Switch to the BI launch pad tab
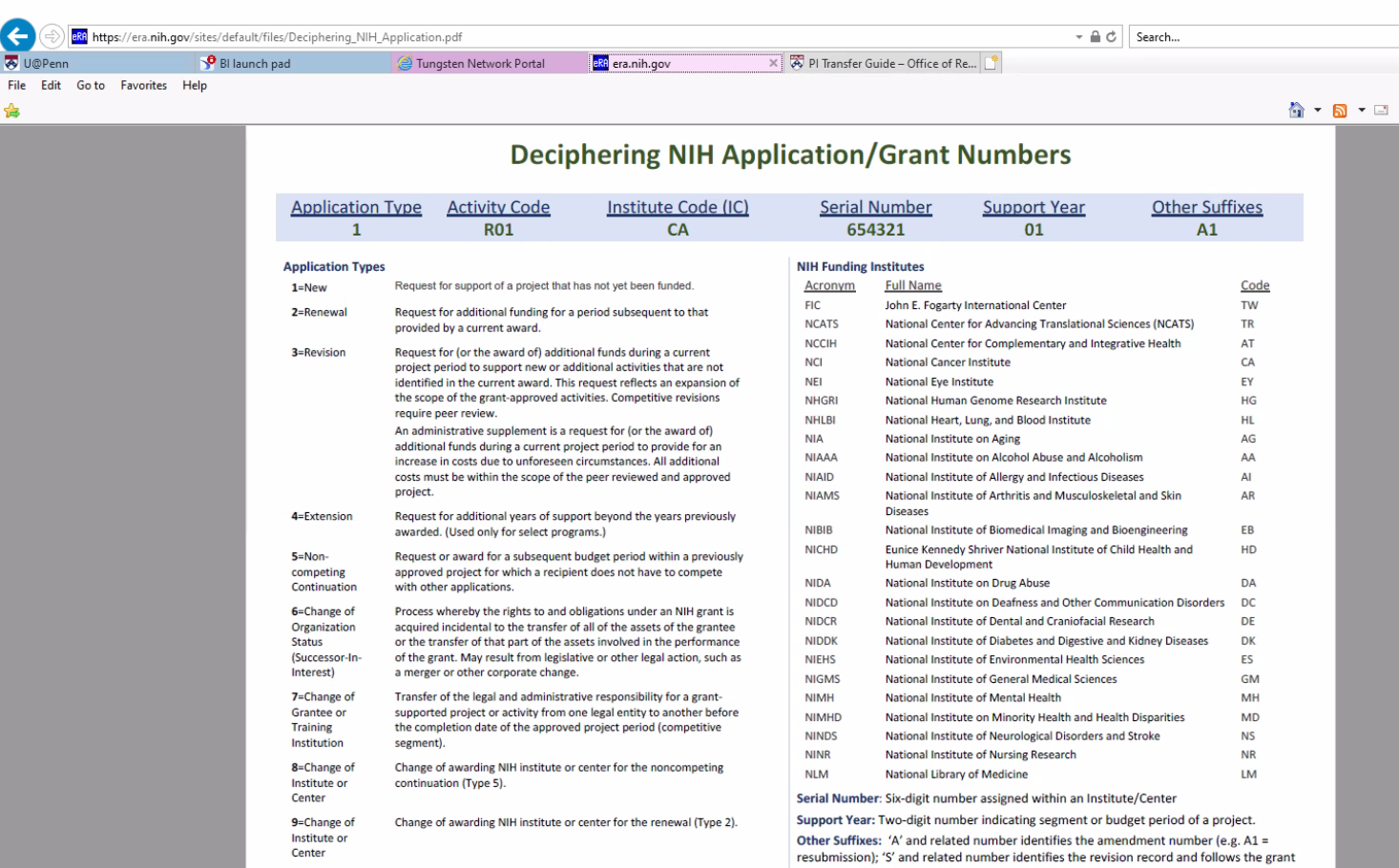This screenshot has height=868, width=1399. 294,63
